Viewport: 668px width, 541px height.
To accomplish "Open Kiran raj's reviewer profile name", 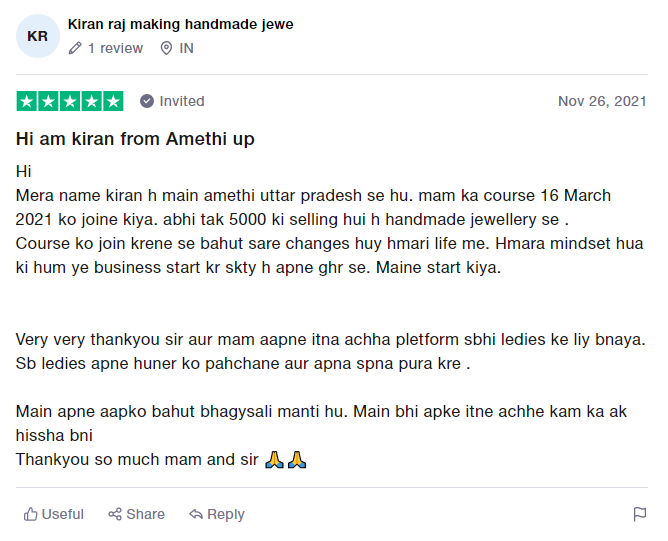I will (180, 24).
